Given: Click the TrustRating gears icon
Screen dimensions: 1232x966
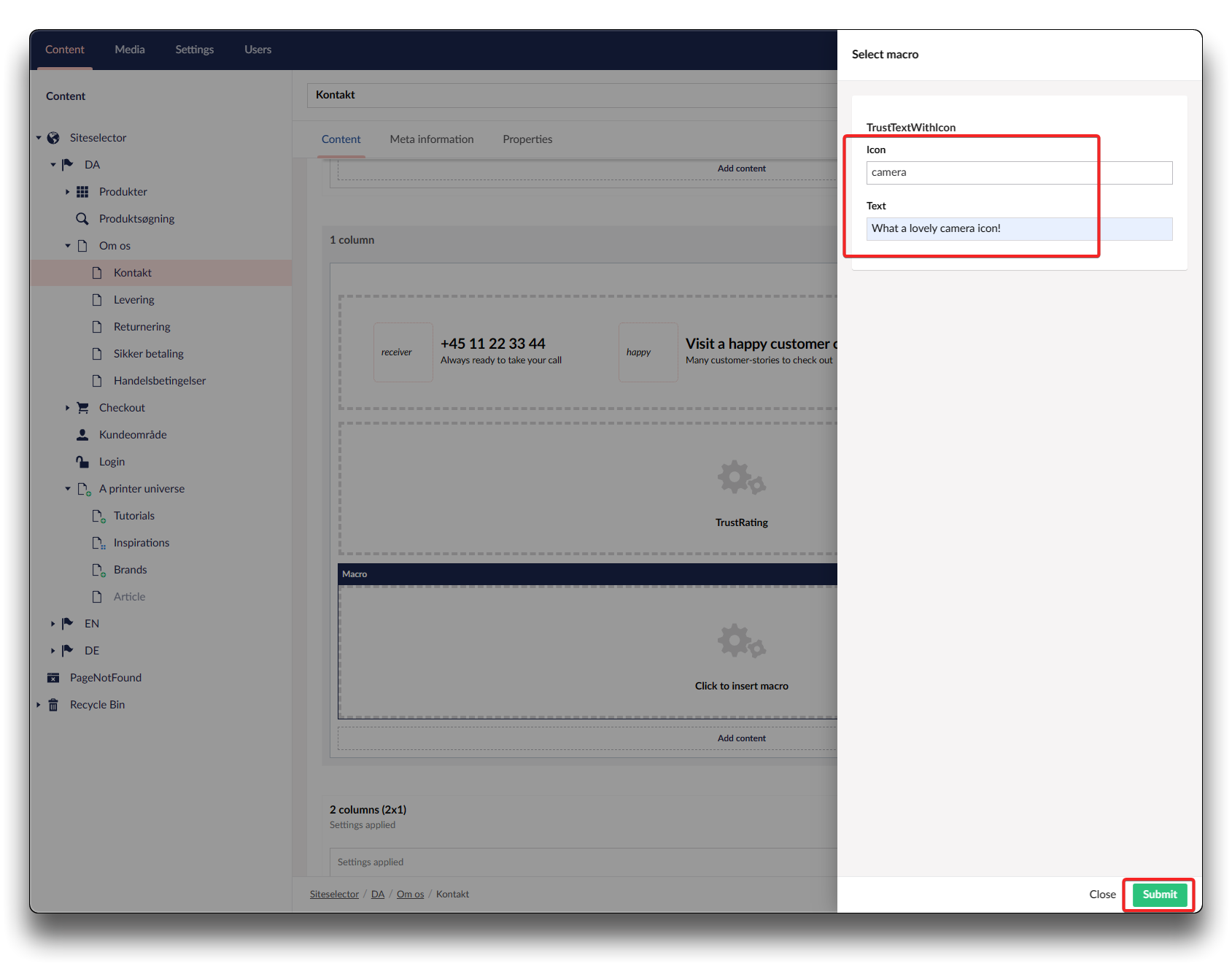Looking at the screenshot, I should pyautogui.click(x=741, y=479).
